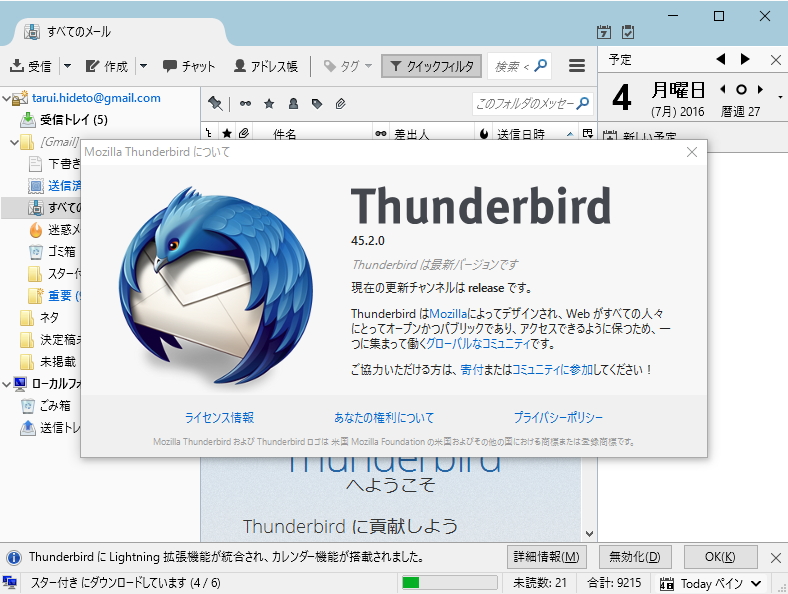Open the Get Messages dropdown arrow
The image size is (788, 594).
tap(67, 66)
